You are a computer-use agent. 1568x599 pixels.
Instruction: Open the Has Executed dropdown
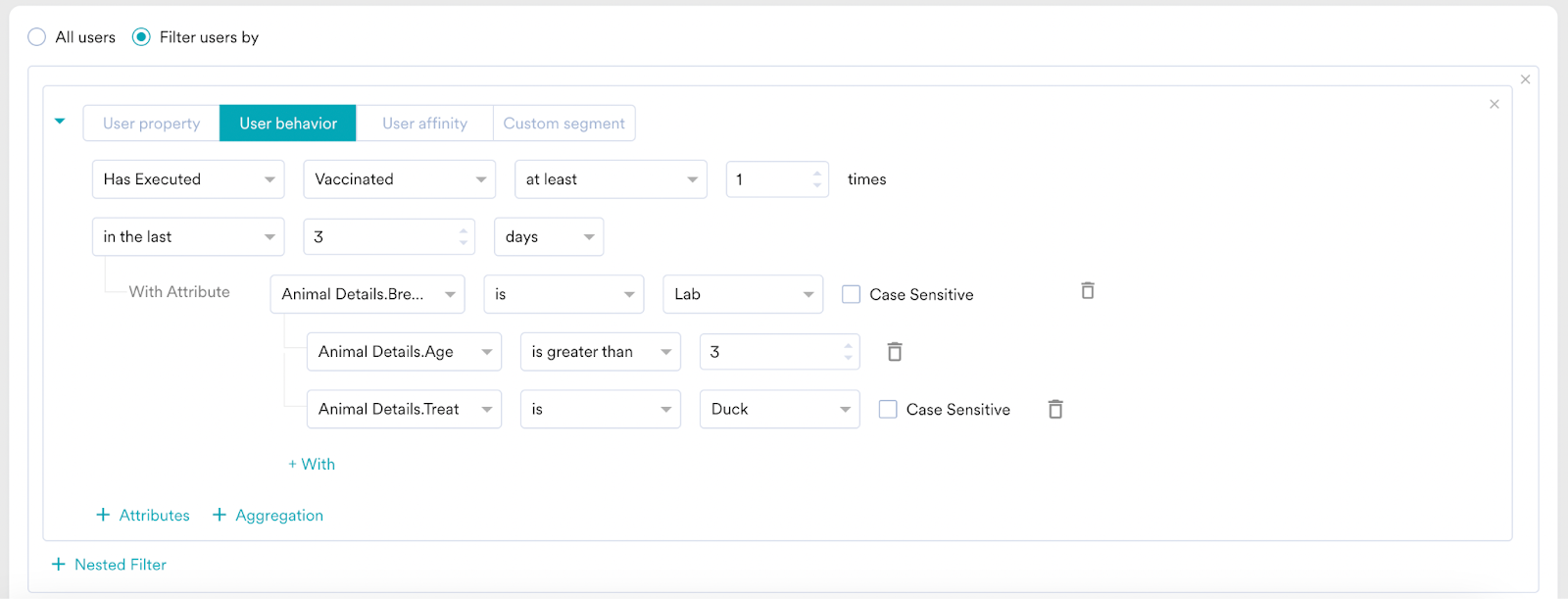click(187, 179)
